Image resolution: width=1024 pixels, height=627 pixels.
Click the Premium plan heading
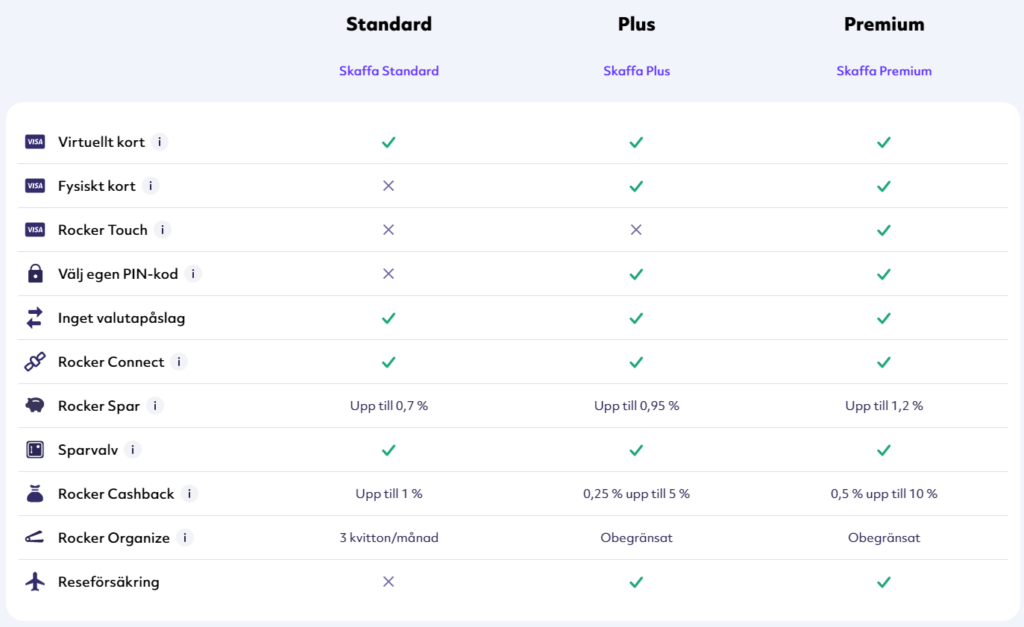(x=884, y=24)
